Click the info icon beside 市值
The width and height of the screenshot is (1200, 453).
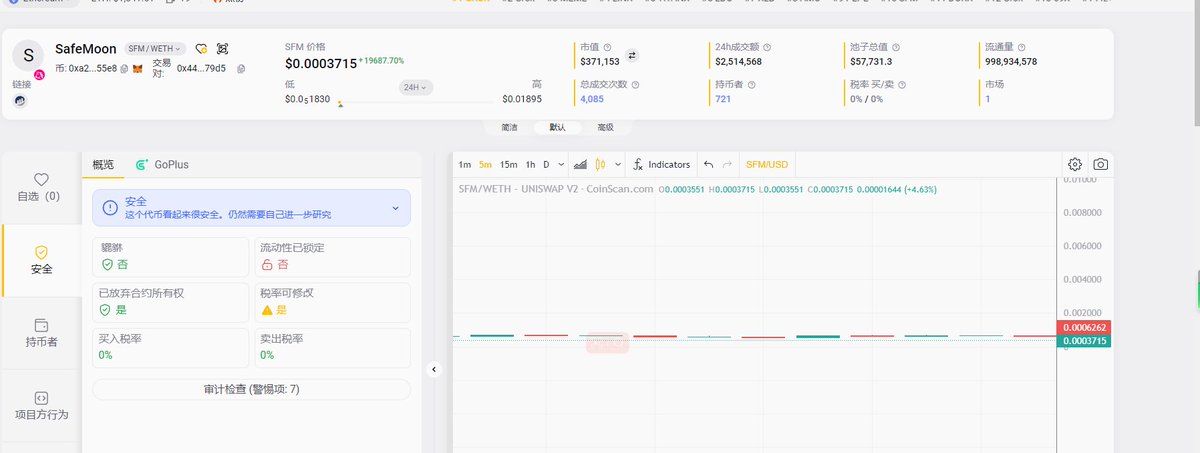tap(608, 47)
